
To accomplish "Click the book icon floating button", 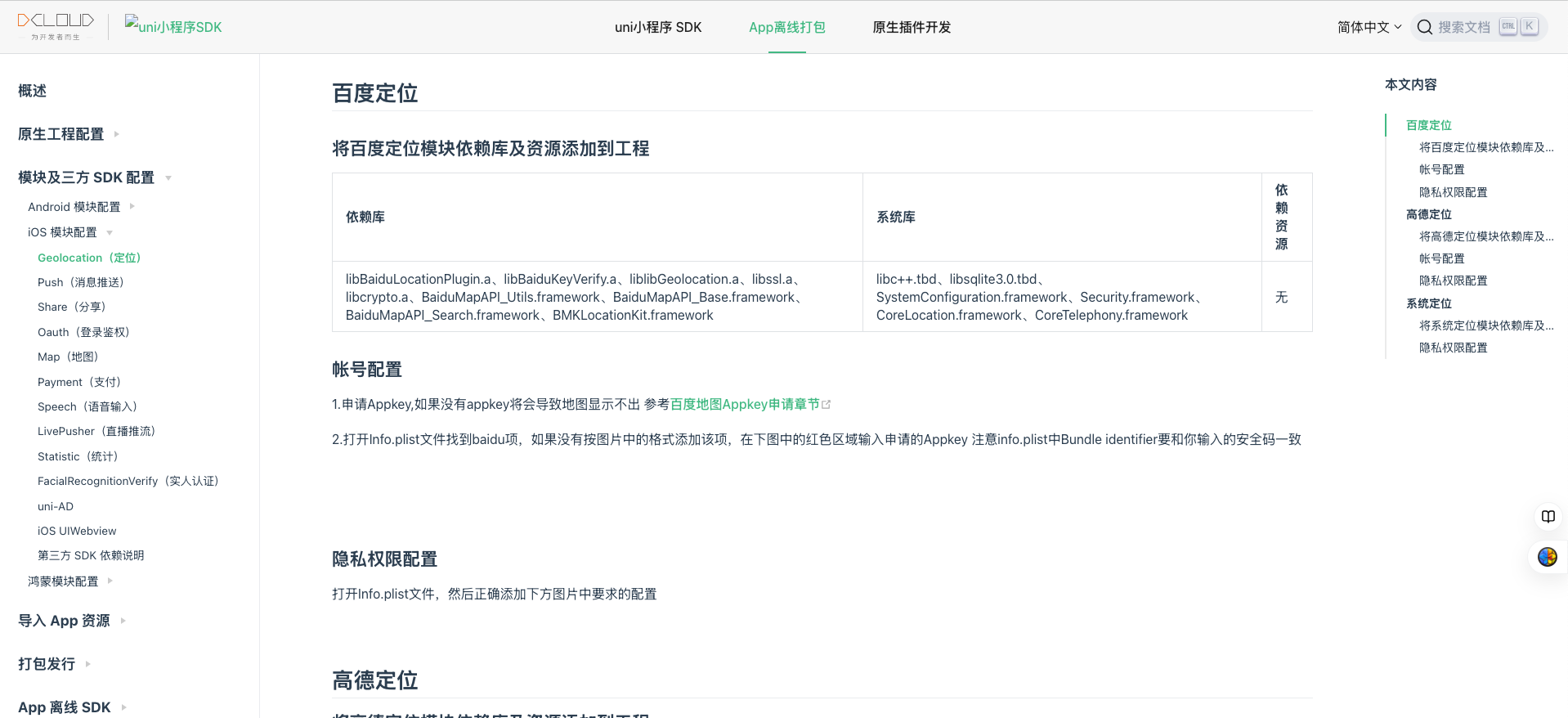I will 1548,517.
